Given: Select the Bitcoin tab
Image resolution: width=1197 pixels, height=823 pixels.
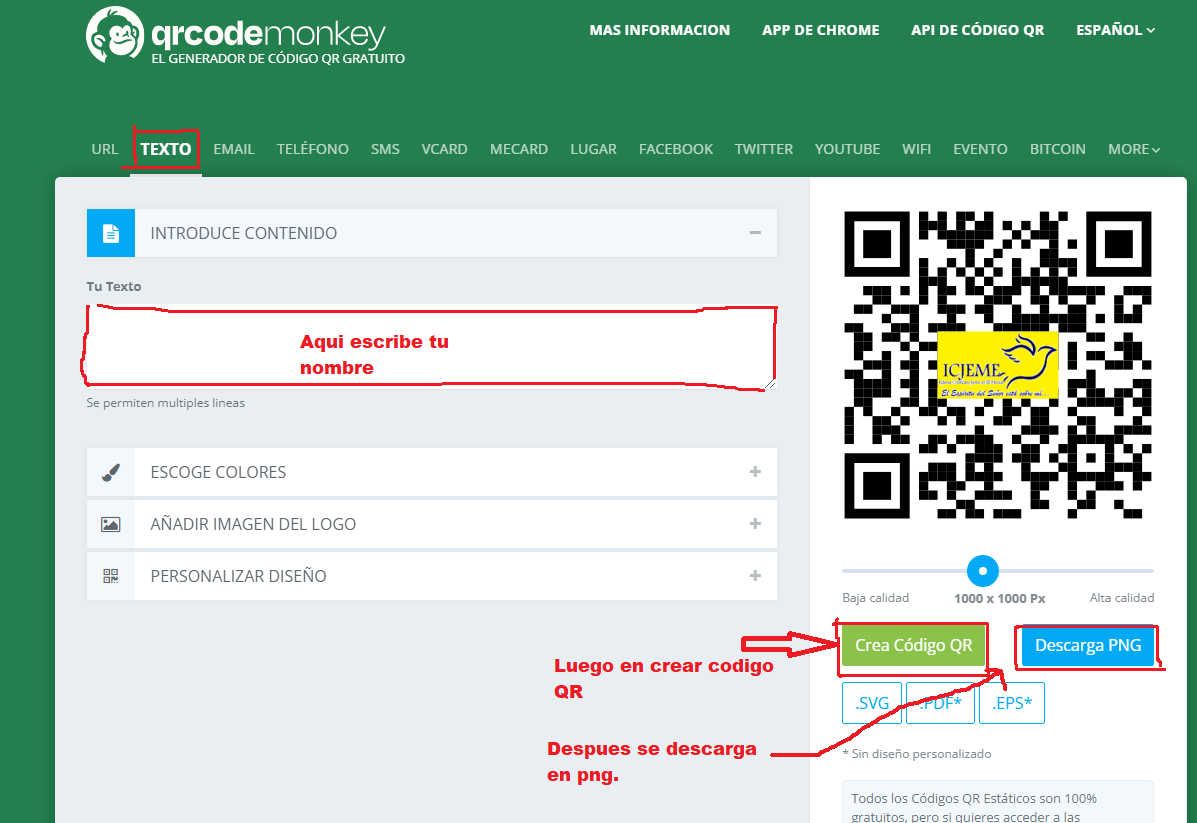Looking at the screenshot, I should click(x=1057, y=149).
